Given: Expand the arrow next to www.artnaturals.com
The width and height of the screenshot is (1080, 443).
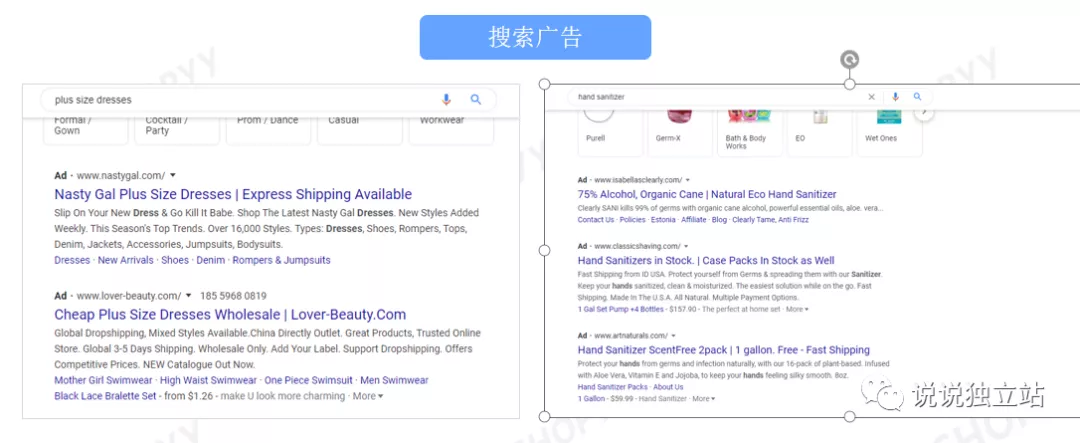Looking at the screenshot, I should coord(673,336).
